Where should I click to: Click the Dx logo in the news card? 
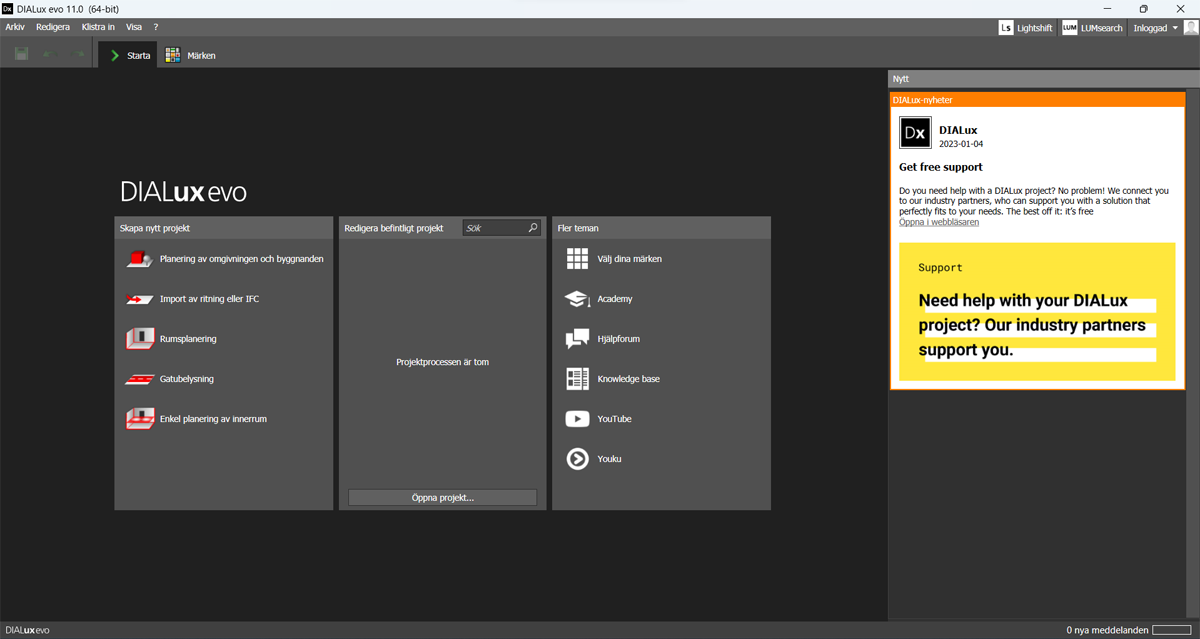tap(915, 133)
